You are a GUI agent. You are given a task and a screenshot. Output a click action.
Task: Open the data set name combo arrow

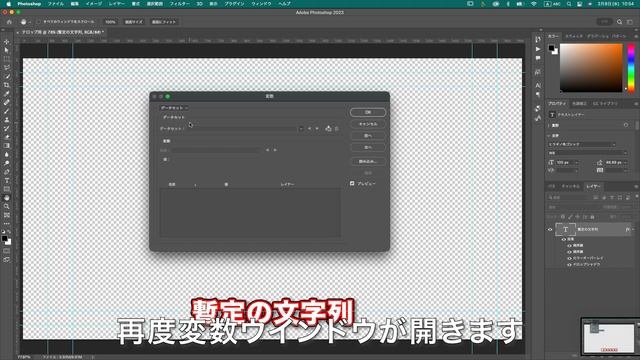coord(301,129)
